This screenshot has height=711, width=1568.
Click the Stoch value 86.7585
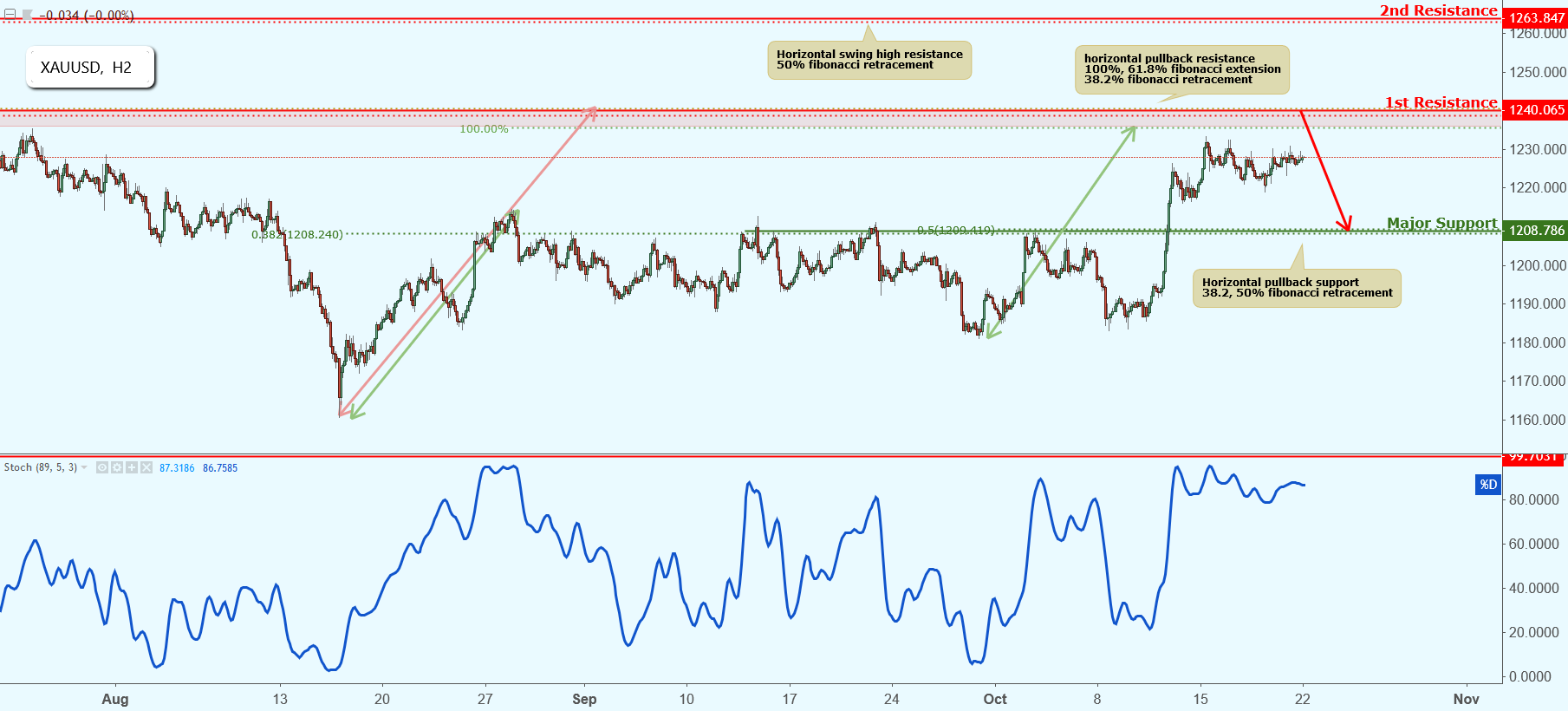click(220, 468)
